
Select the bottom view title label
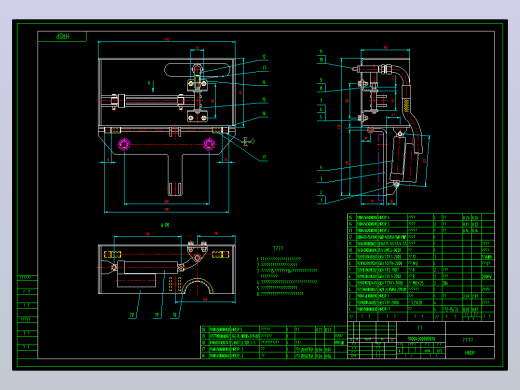[x=165, y=225]
